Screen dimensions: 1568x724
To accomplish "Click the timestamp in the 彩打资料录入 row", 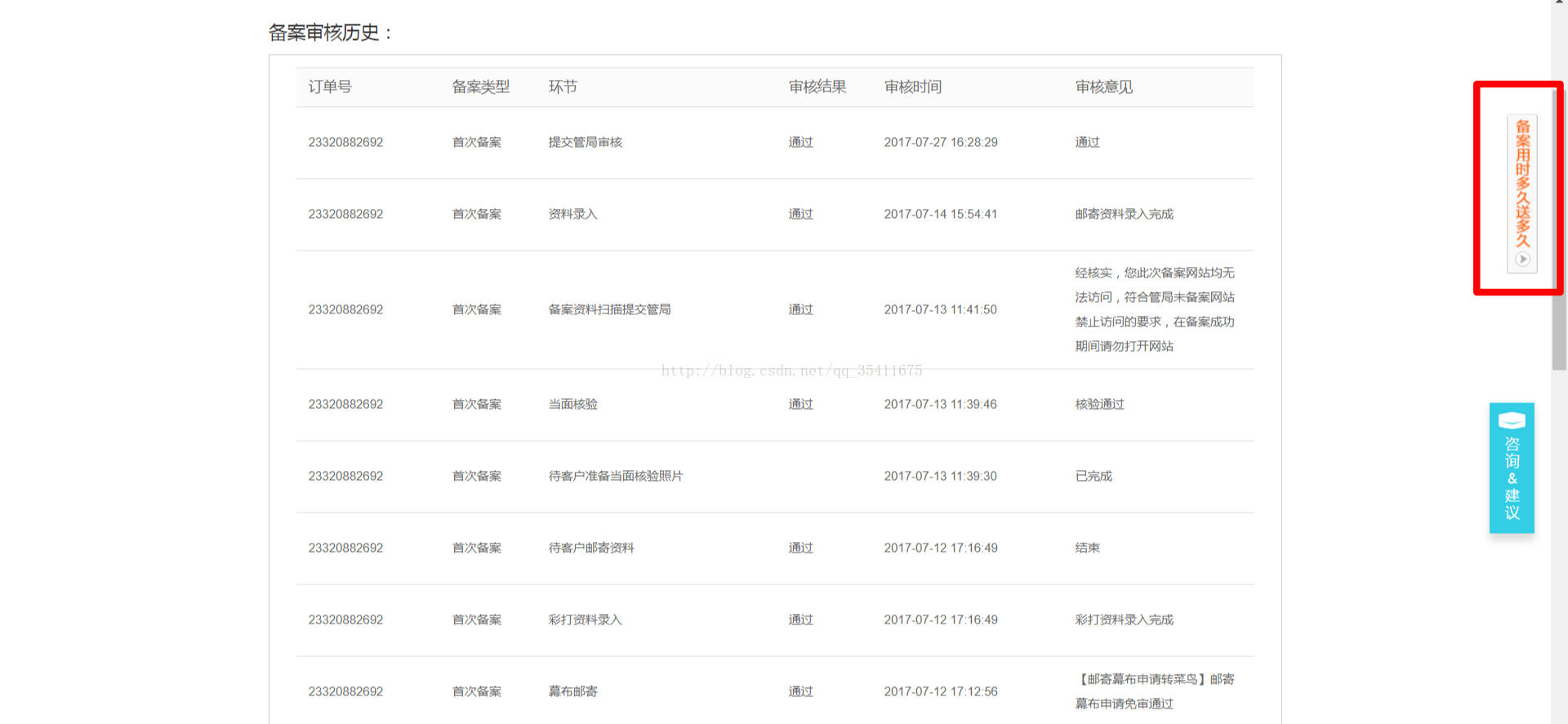I will coord(941,620).
